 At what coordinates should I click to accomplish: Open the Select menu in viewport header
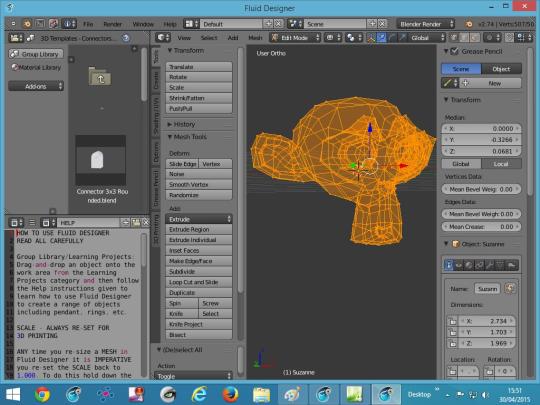coord(209,38)
